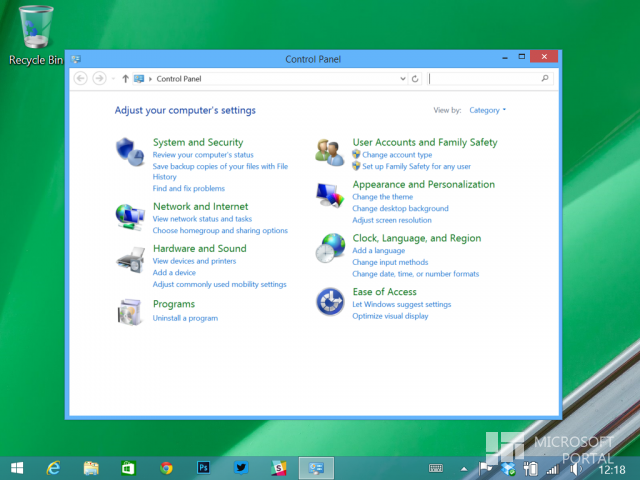Screen dimensions: 640x480
Task: Click Add a language
Action: tap(378, 251)
